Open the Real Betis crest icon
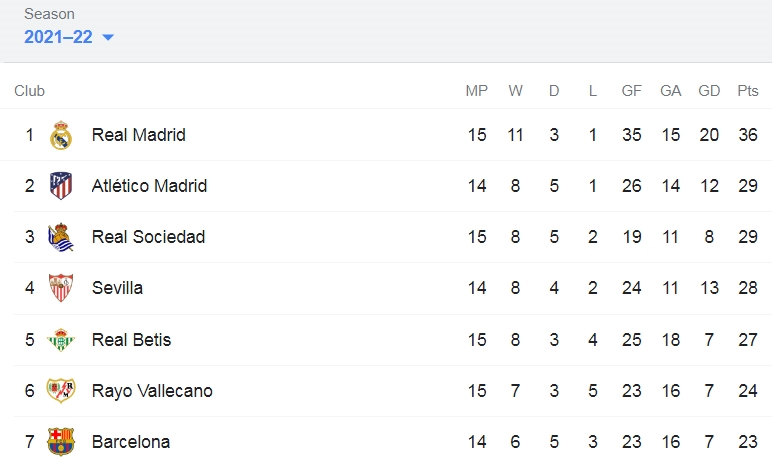The height and width of the screenshot is (465, 772). 61,339
